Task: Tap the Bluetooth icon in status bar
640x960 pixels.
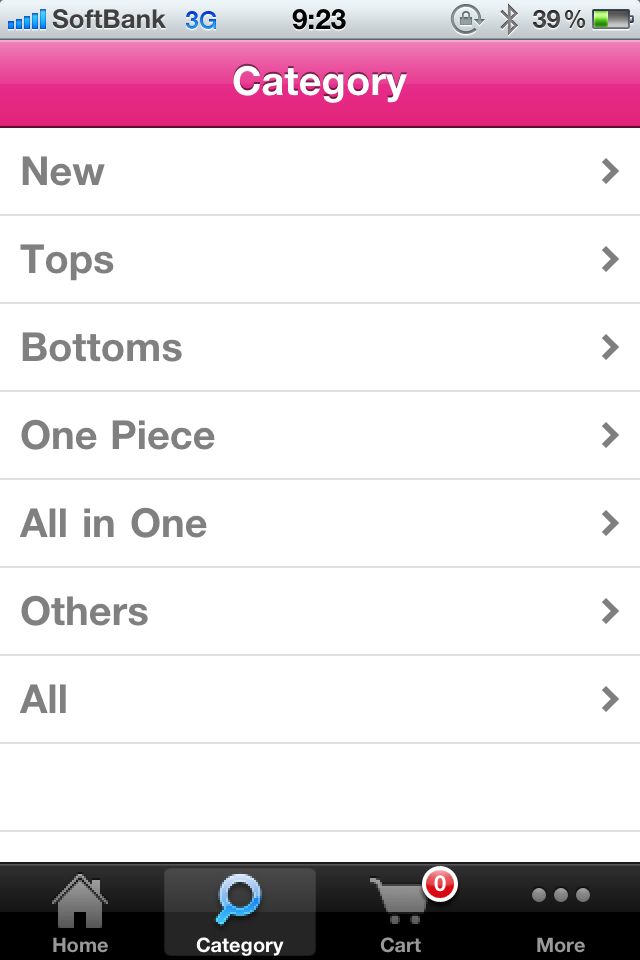Action: point(508,20)
